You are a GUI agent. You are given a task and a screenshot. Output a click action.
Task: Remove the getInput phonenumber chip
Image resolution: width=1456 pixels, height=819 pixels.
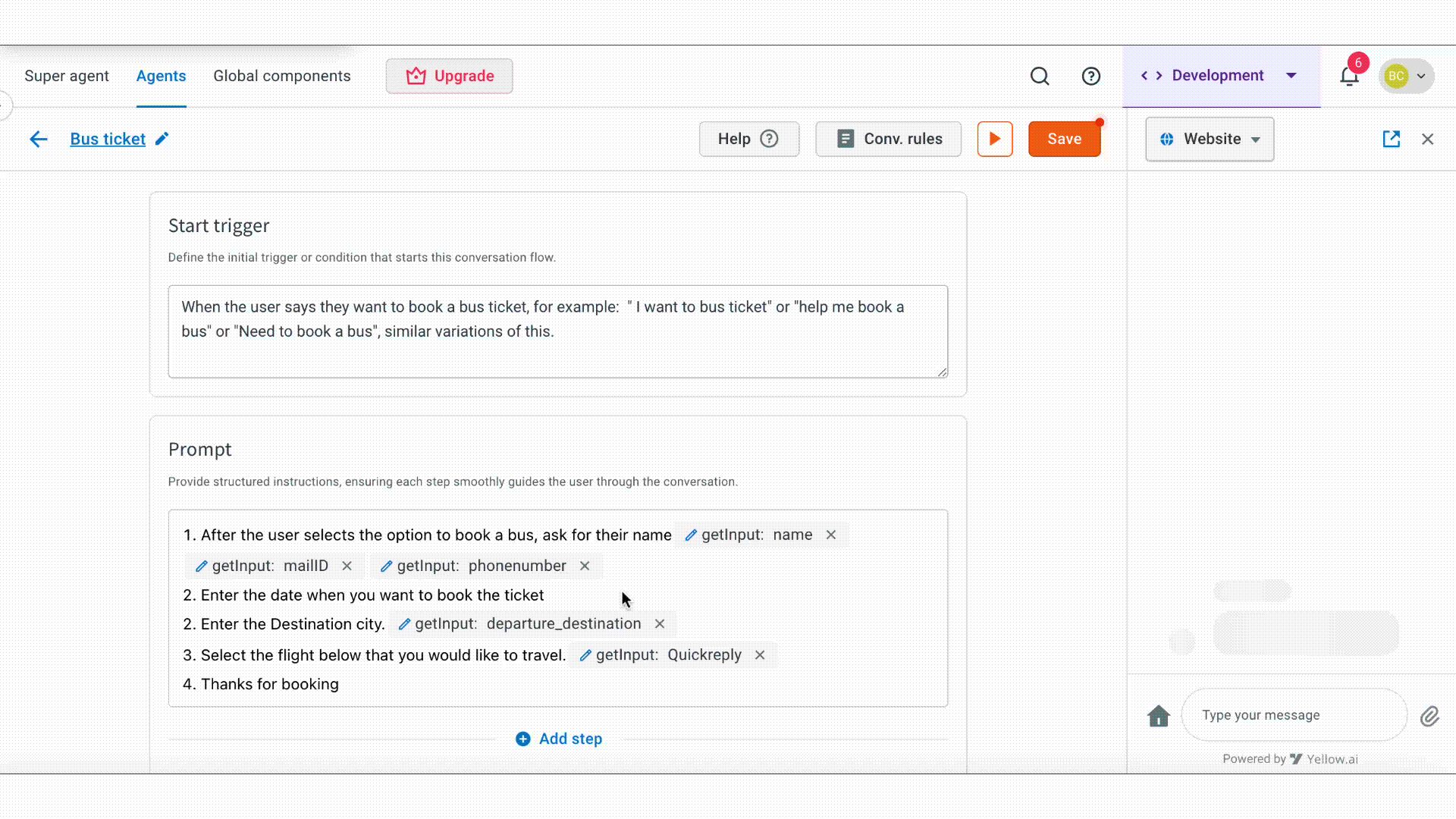click(x=585, y=566)
